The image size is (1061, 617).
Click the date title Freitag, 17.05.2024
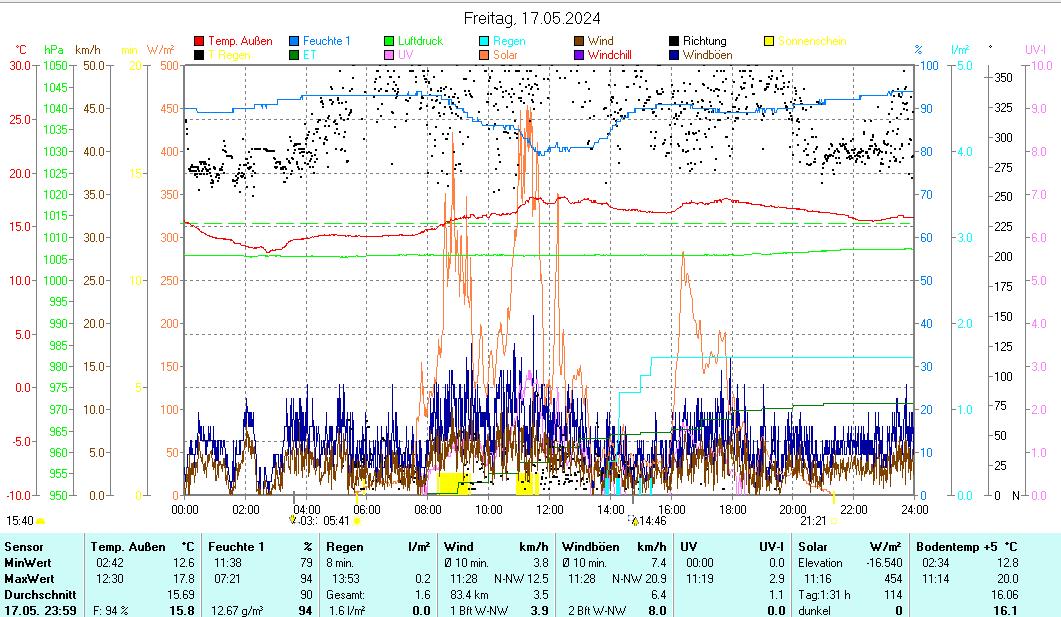(530, 18)
